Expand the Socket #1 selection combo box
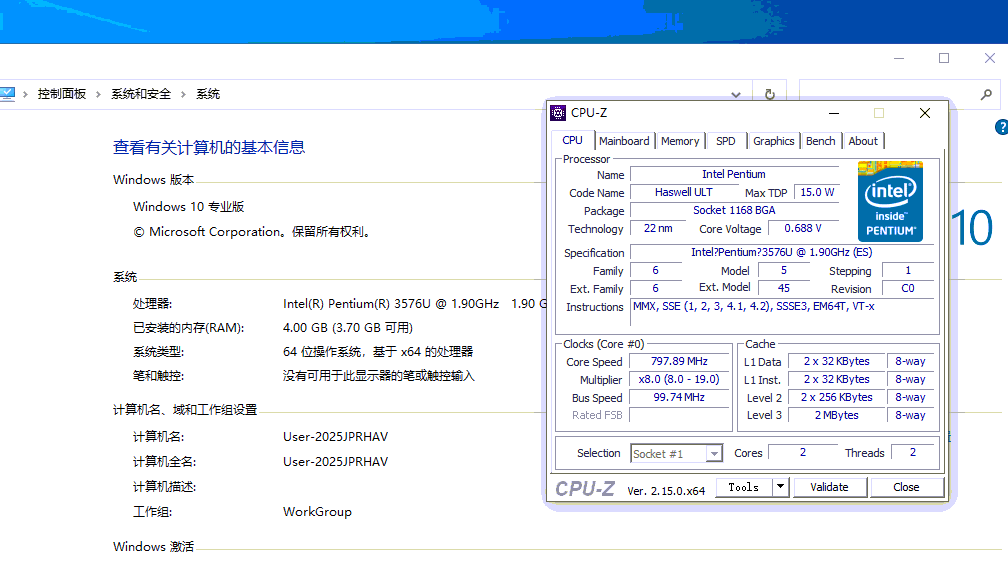This screenshot has height=566, width=1008. (713, 454)
